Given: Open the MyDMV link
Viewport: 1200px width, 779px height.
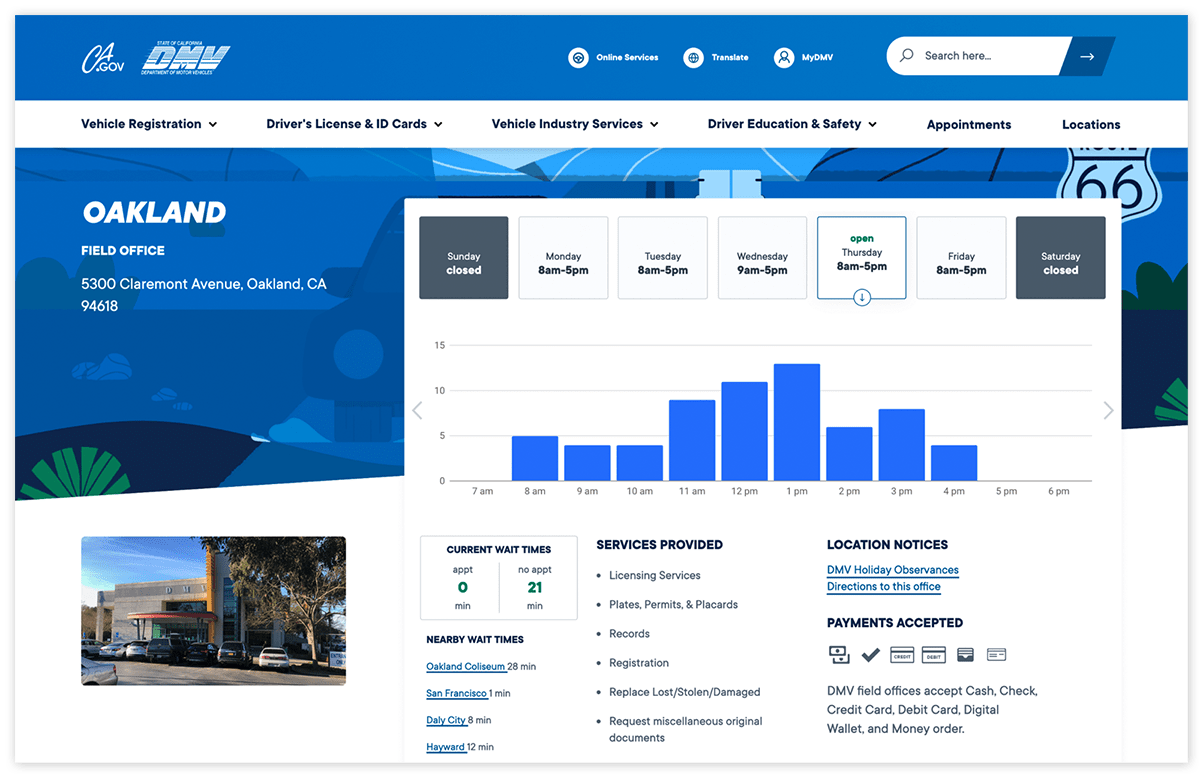Looking at the screenshot, I should coord(819,58).
